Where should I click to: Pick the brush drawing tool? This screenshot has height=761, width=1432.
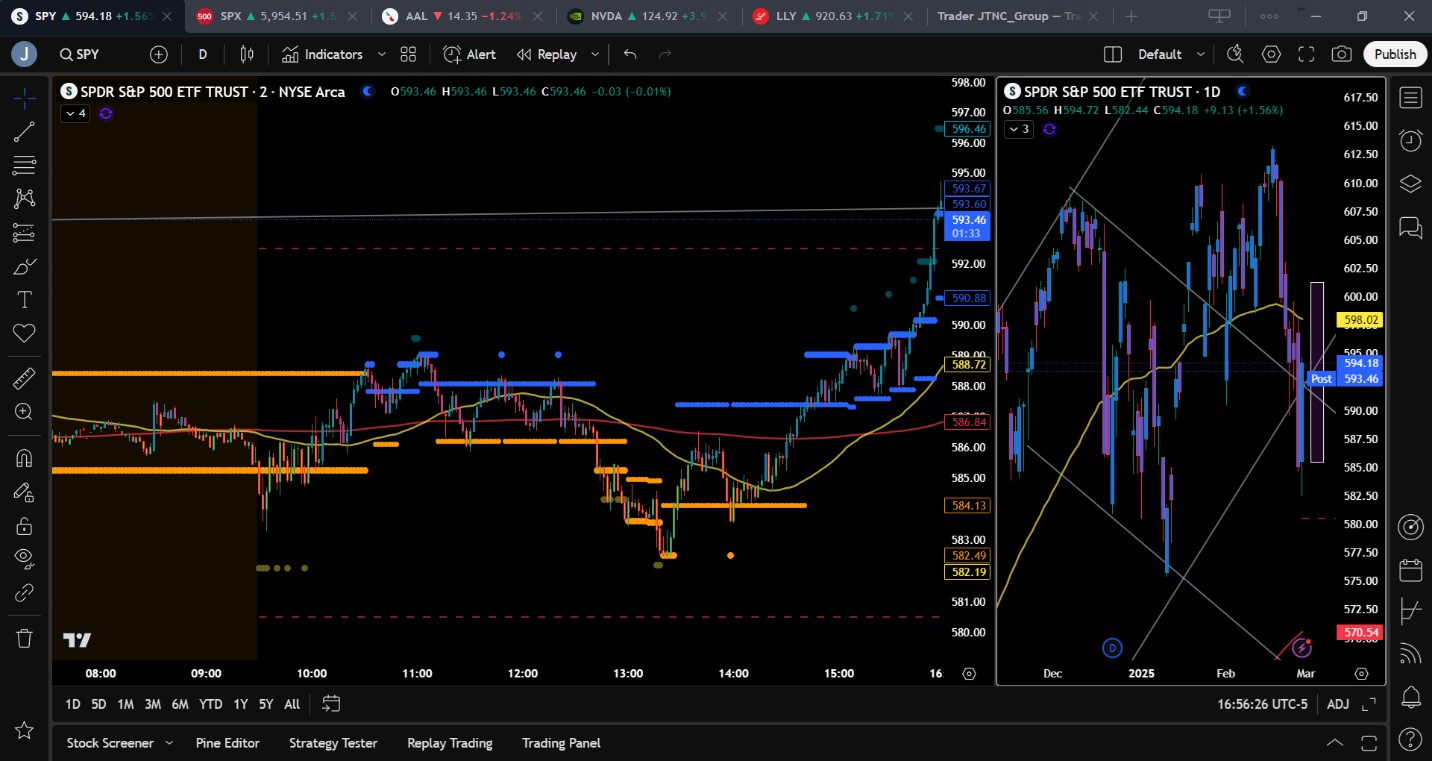point(24,267)
